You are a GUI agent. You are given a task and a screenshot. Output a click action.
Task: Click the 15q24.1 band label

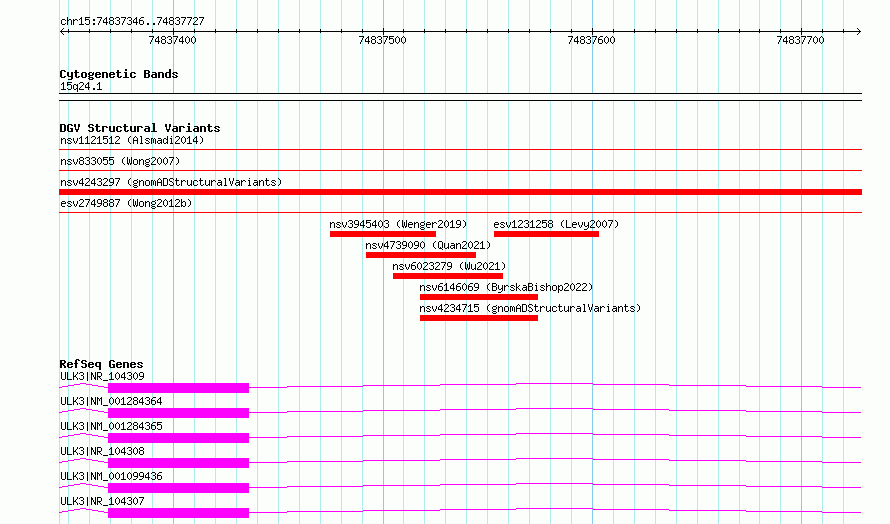point(81,86)
